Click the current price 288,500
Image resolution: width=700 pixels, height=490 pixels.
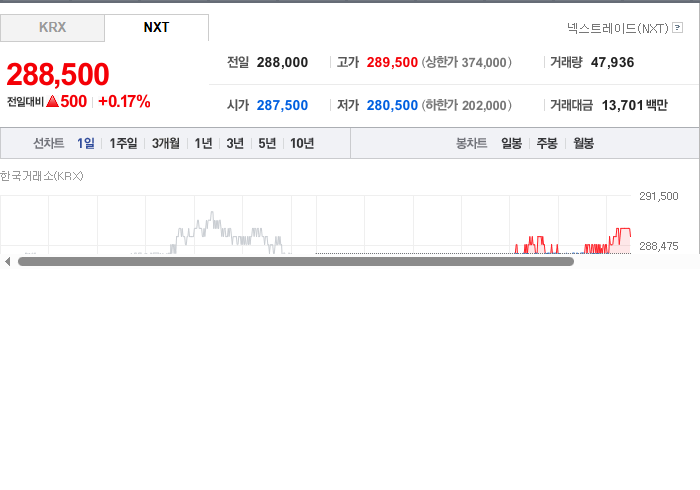tap(58, 74)
